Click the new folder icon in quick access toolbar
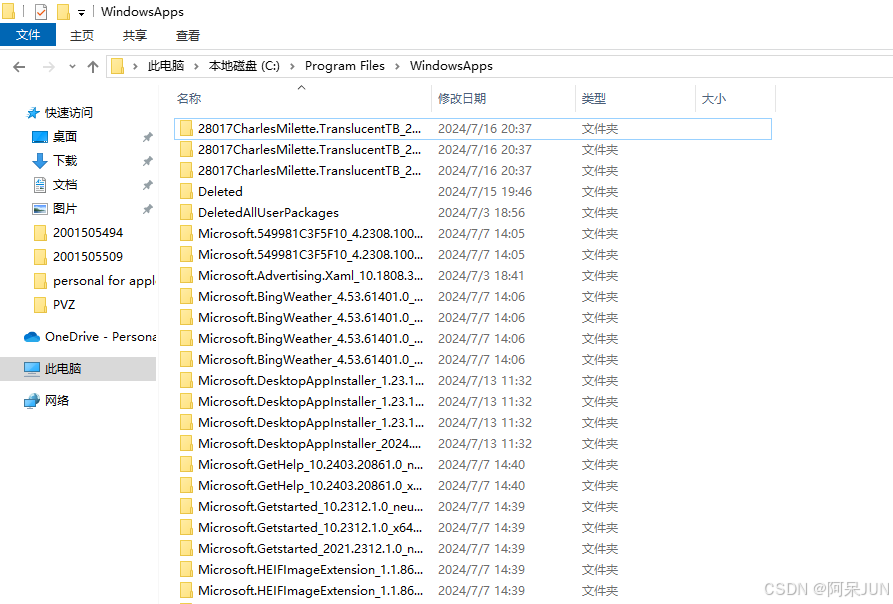The height and width of the screenshot is (604, 893). point(63,11)
